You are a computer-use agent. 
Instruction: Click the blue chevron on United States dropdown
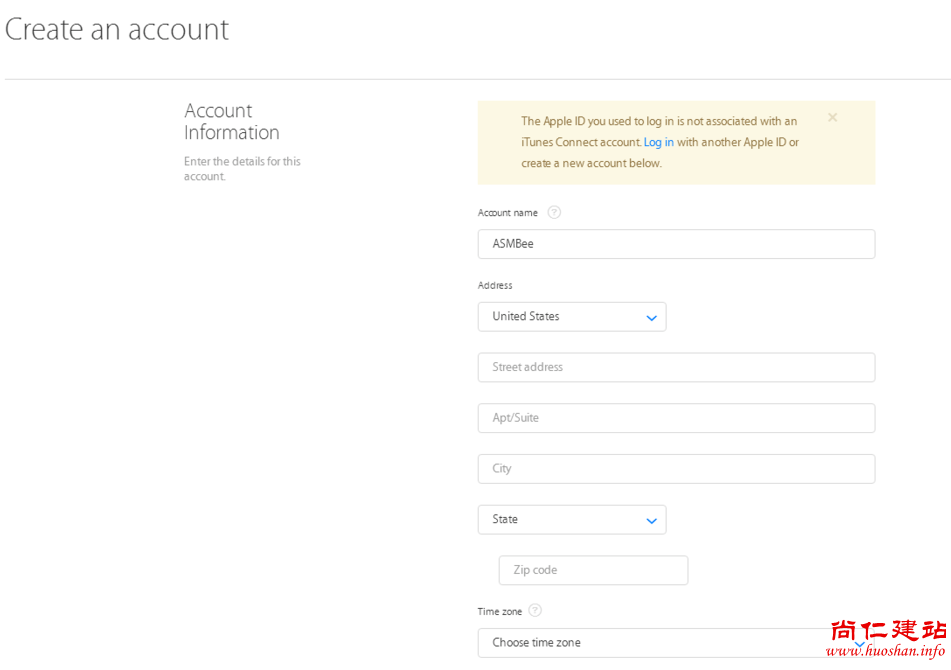pyautogui.click(x=651, y=318)
